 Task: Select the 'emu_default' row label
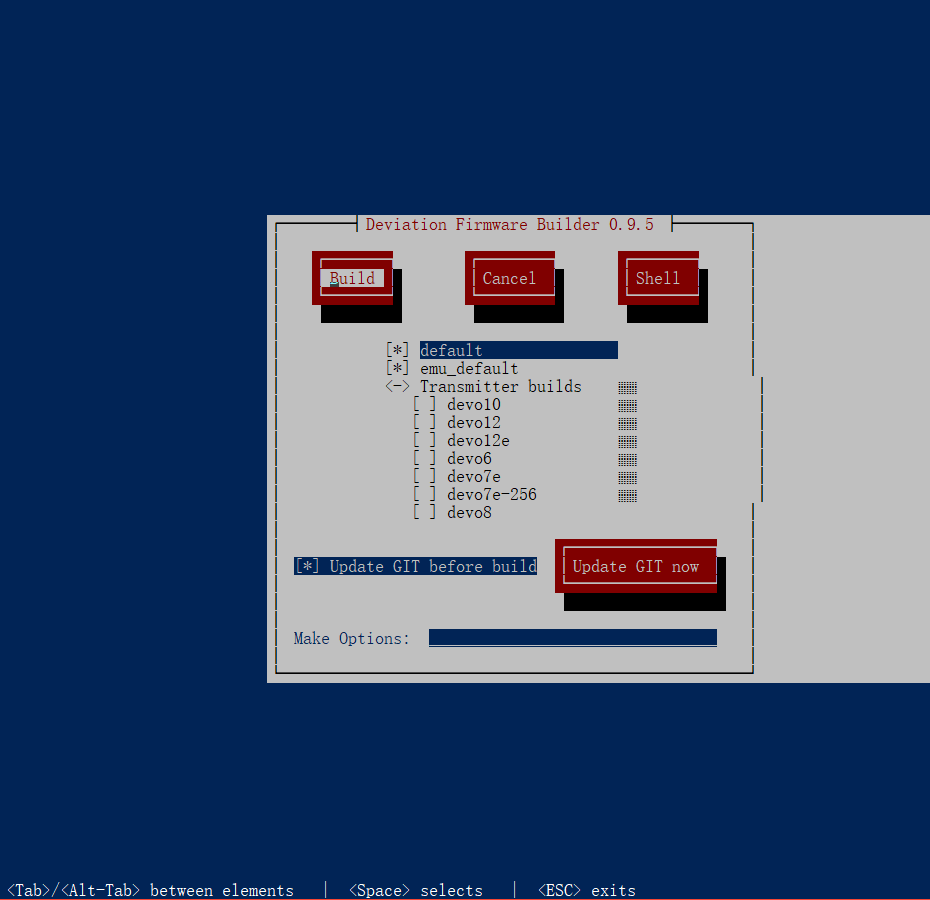pyautogui.click(x=469, y=368)
